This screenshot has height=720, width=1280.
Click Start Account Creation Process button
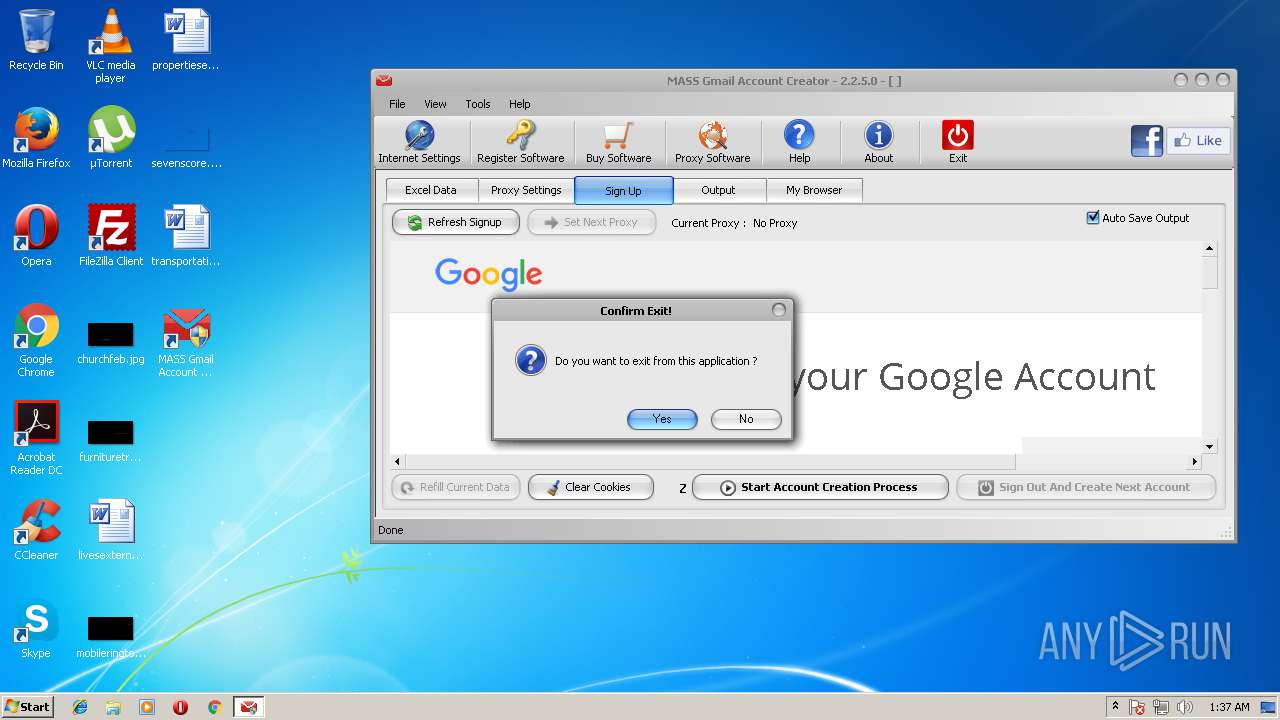820,487
